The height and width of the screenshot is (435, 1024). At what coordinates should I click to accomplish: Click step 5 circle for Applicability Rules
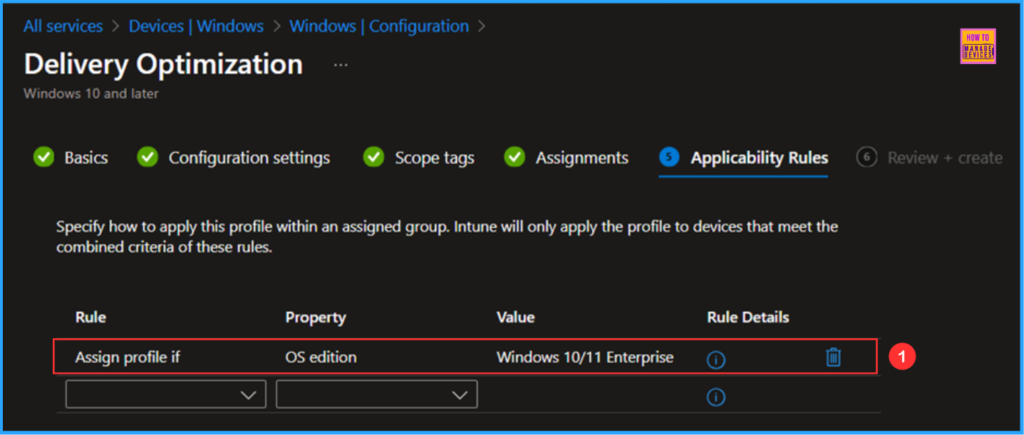669,157
